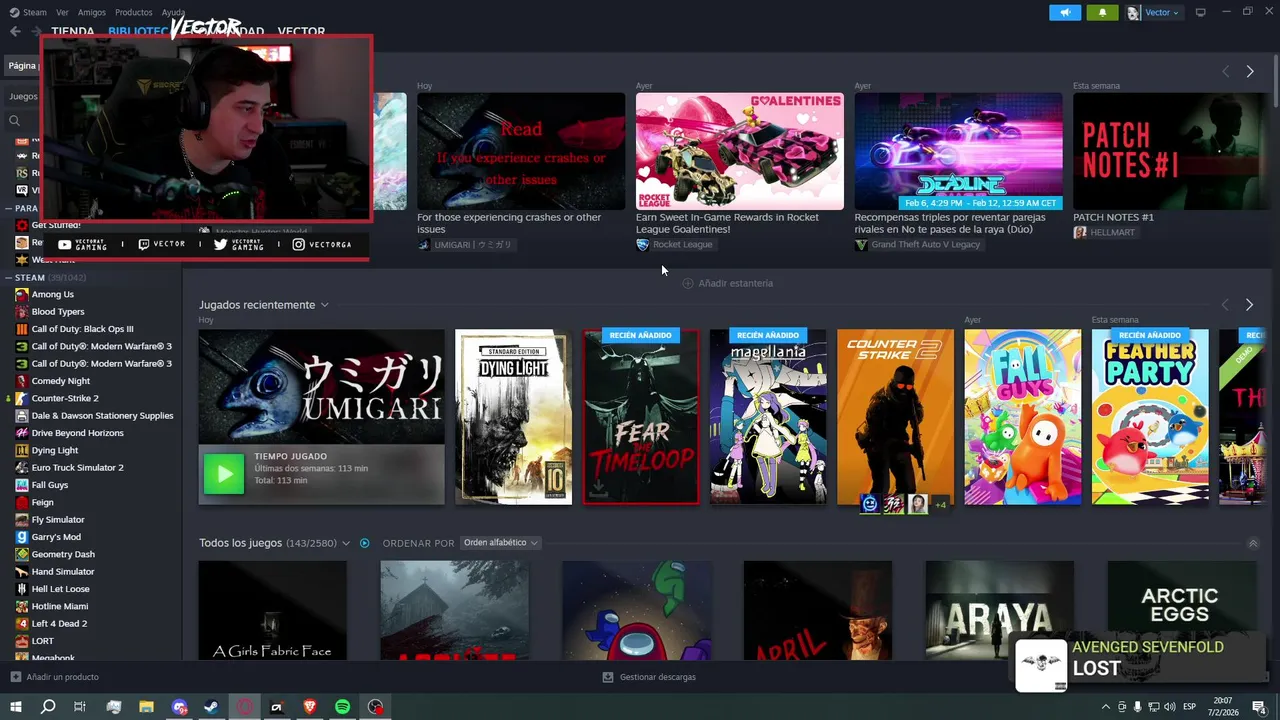Click the system tray volume icon
Image resolution: width=1280 pixels, height=720 pixels.
point(1172,707)
